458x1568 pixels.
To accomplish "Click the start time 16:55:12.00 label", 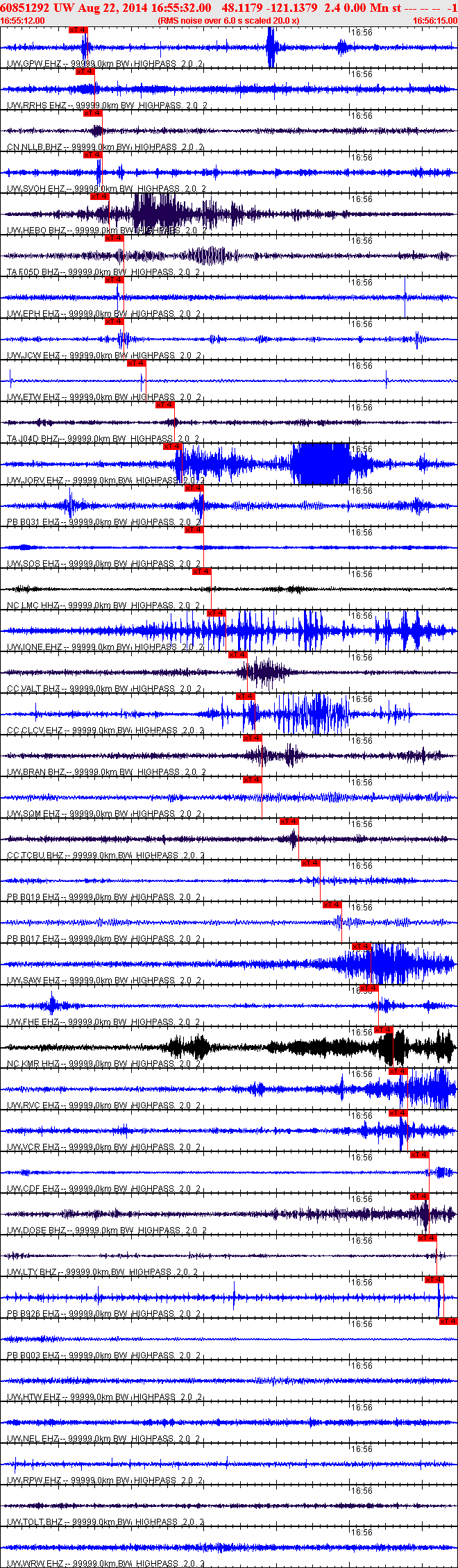I will 23,21.
